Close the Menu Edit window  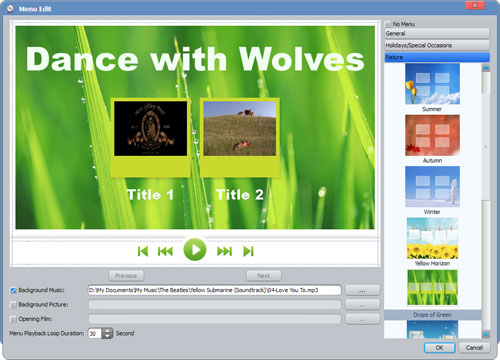475,5
